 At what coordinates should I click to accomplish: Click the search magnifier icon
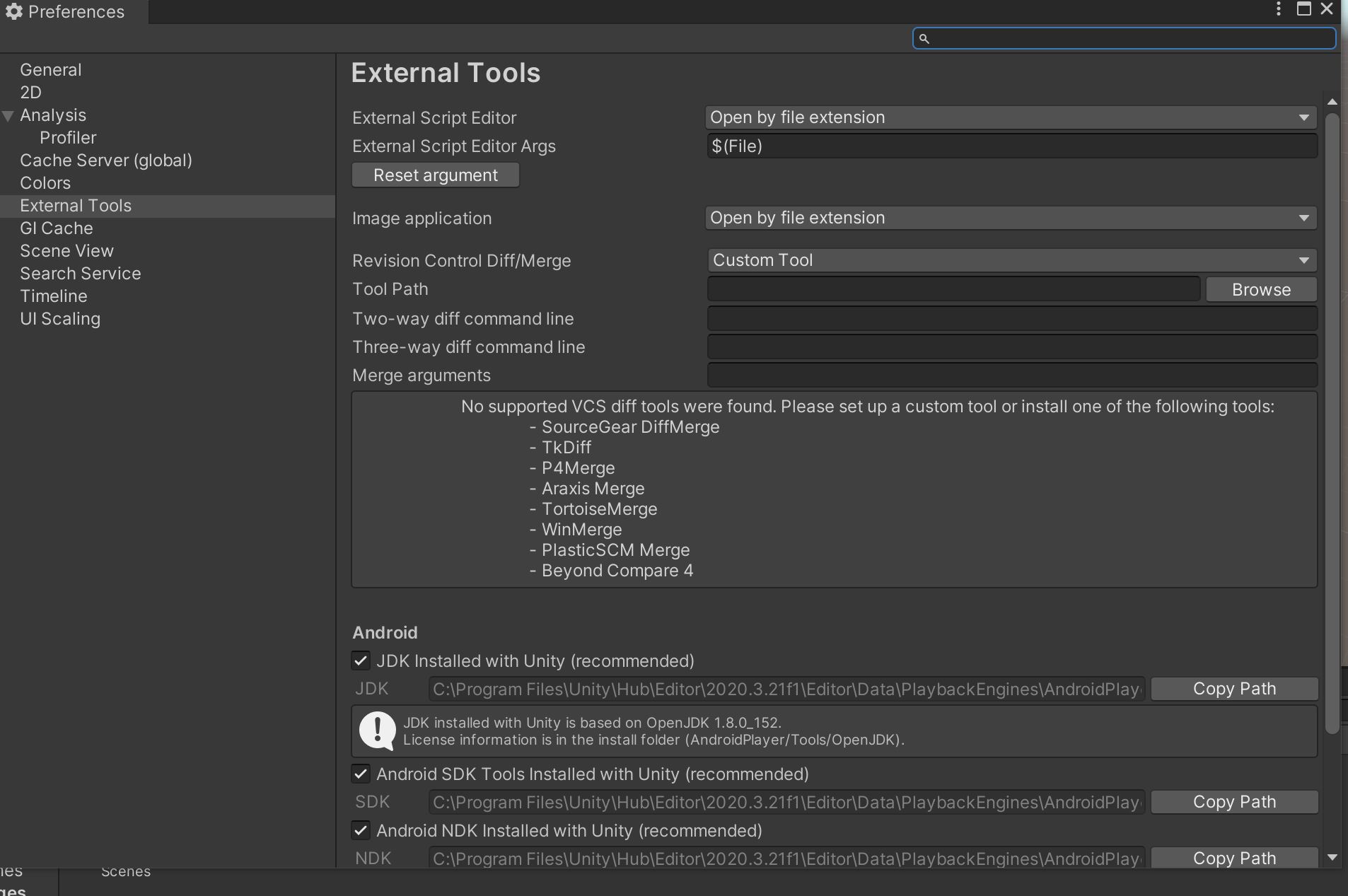[926, 39]
